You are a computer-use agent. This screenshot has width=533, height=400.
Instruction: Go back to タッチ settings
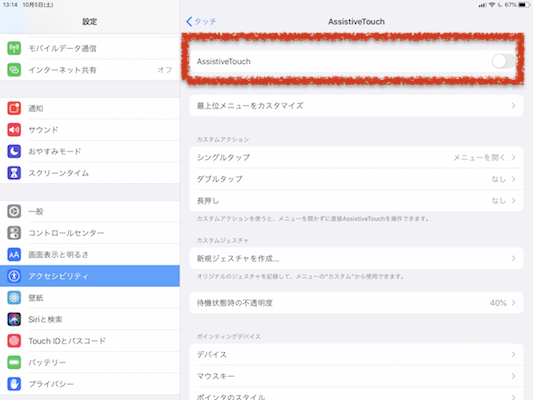[201, 21]
